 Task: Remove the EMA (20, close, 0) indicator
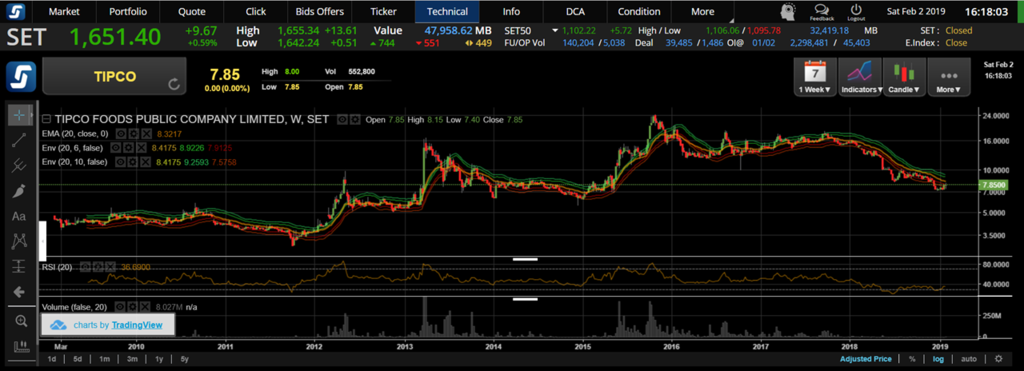pos(146,133)
